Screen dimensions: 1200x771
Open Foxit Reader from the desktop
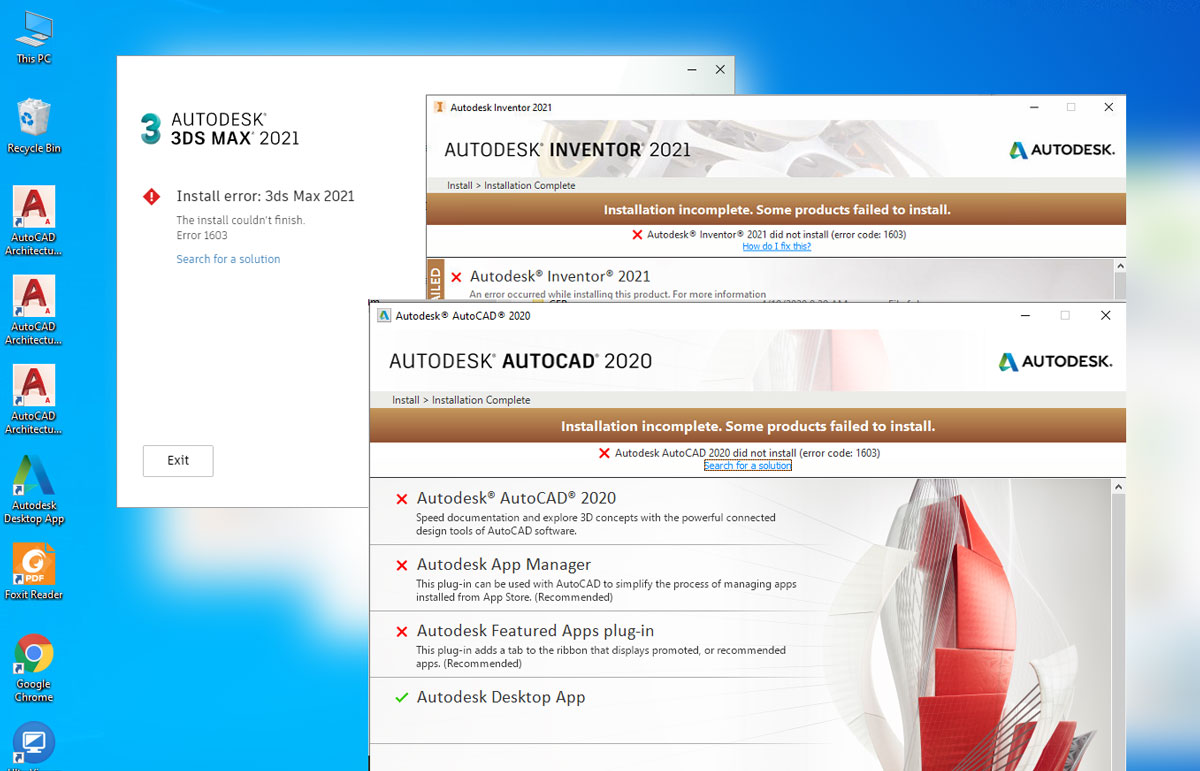coord(34,566)
